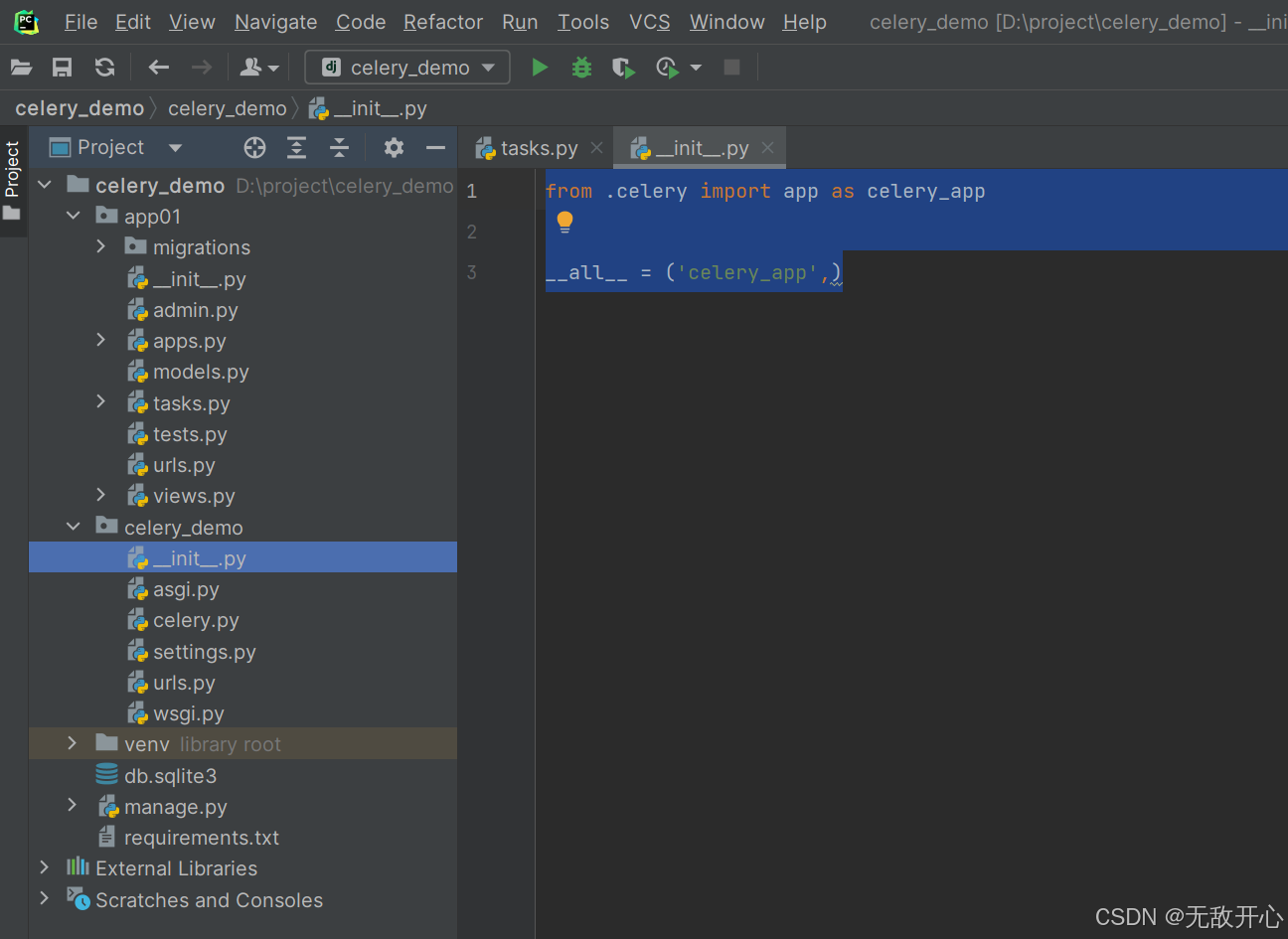
Task: Click the yellow intention lightbulb in editor
Action: click(564, 222)
